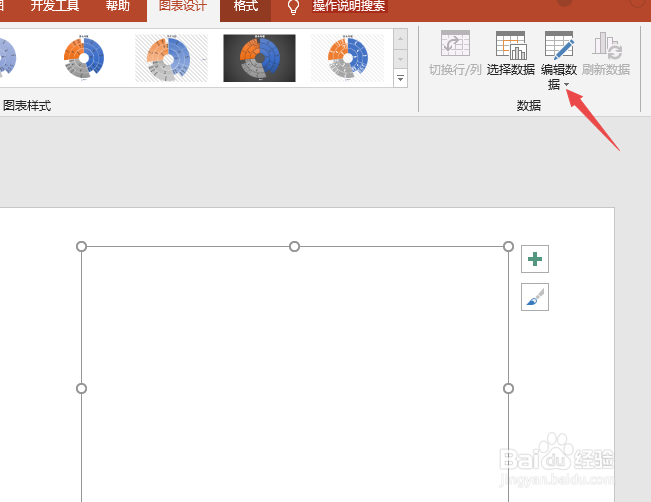
Task: Open the Chart Styles paintbrush button
Action: (x=535, y=297)
